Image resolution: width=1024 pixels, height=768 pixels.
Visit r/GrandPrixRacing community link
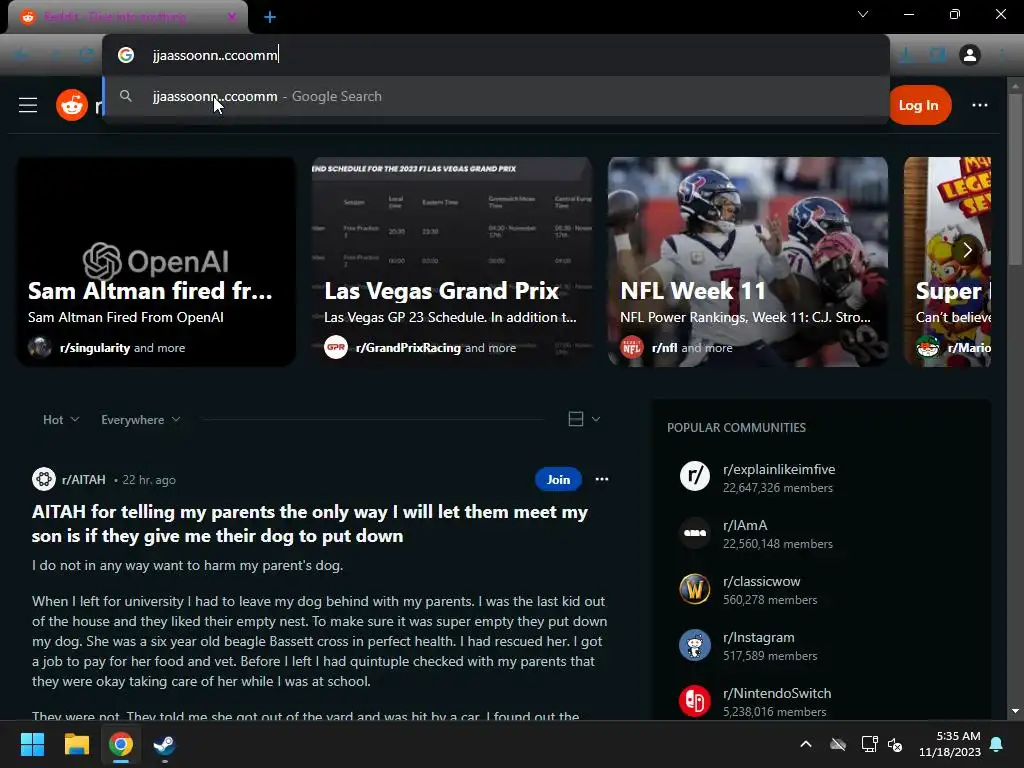(408, 348)
